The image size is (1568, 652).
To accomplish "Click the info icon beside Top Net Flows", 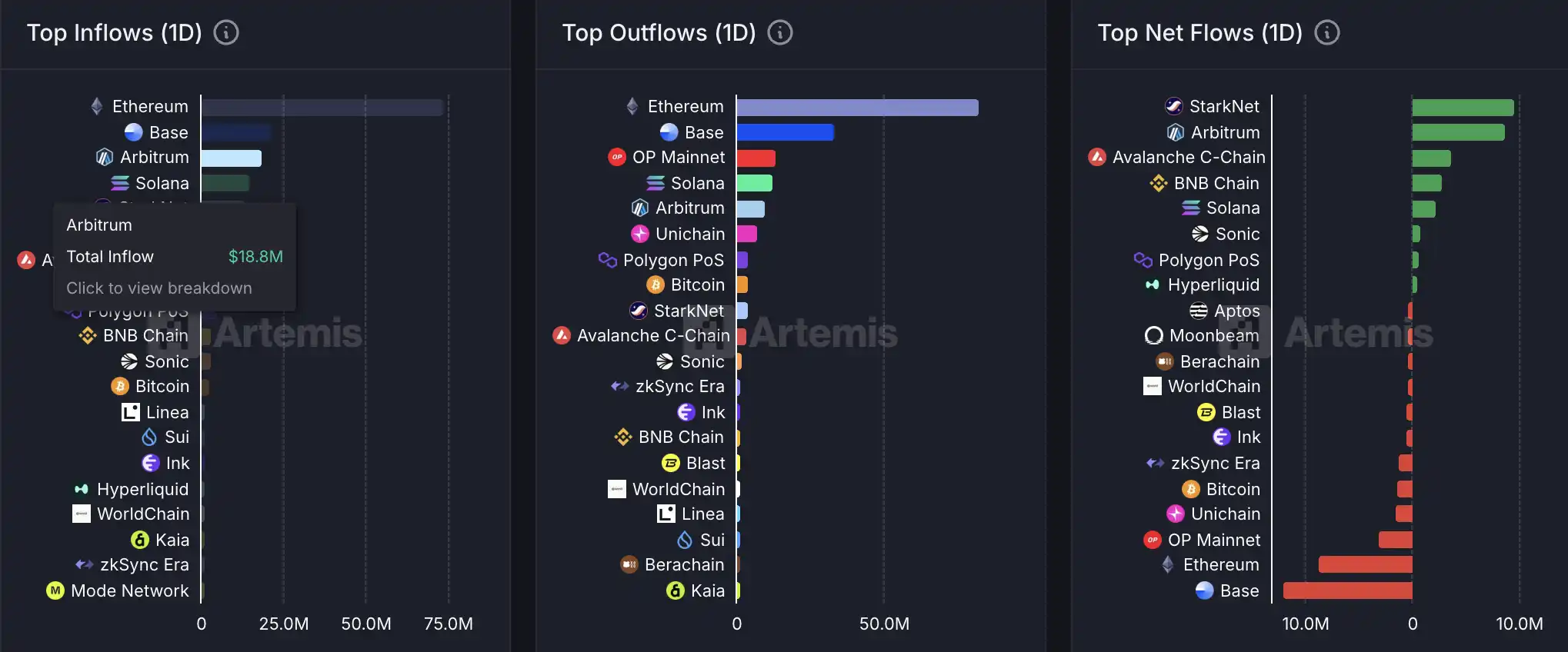I will pyautogui.click(x=1327, y=32).
